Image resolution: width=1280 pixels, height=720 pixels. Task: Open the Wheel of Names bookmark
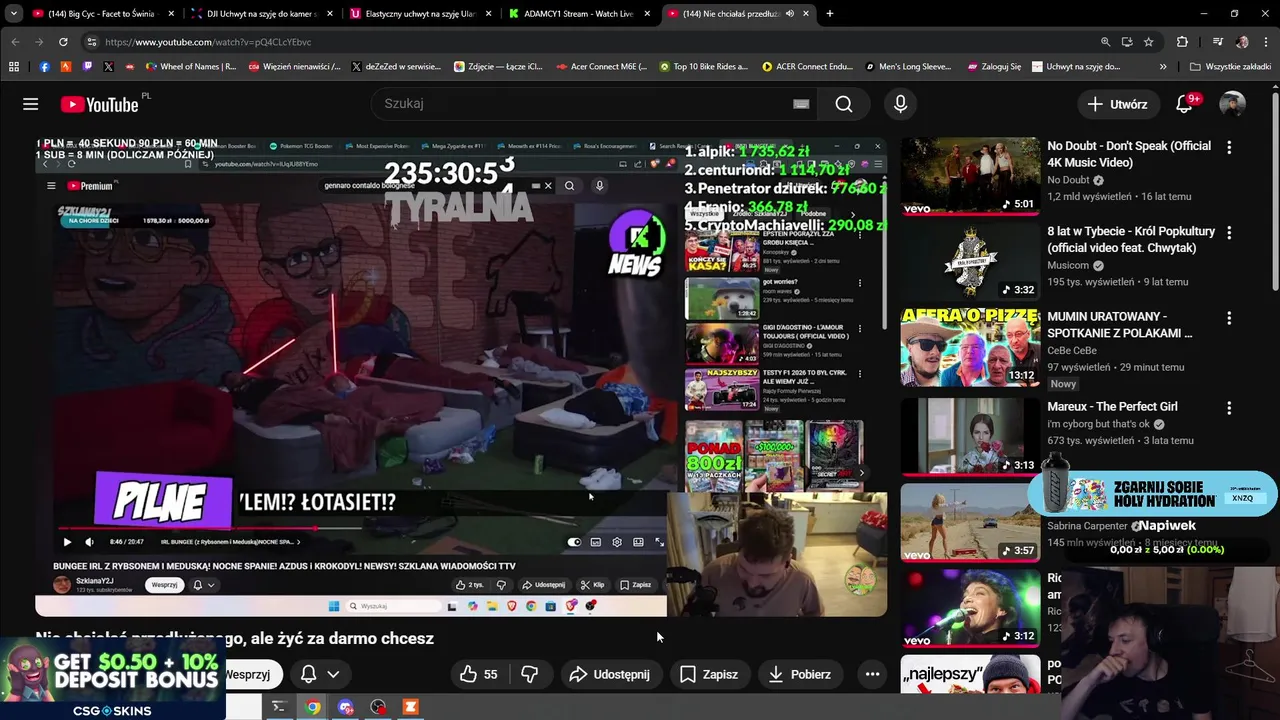coord(190,67)
